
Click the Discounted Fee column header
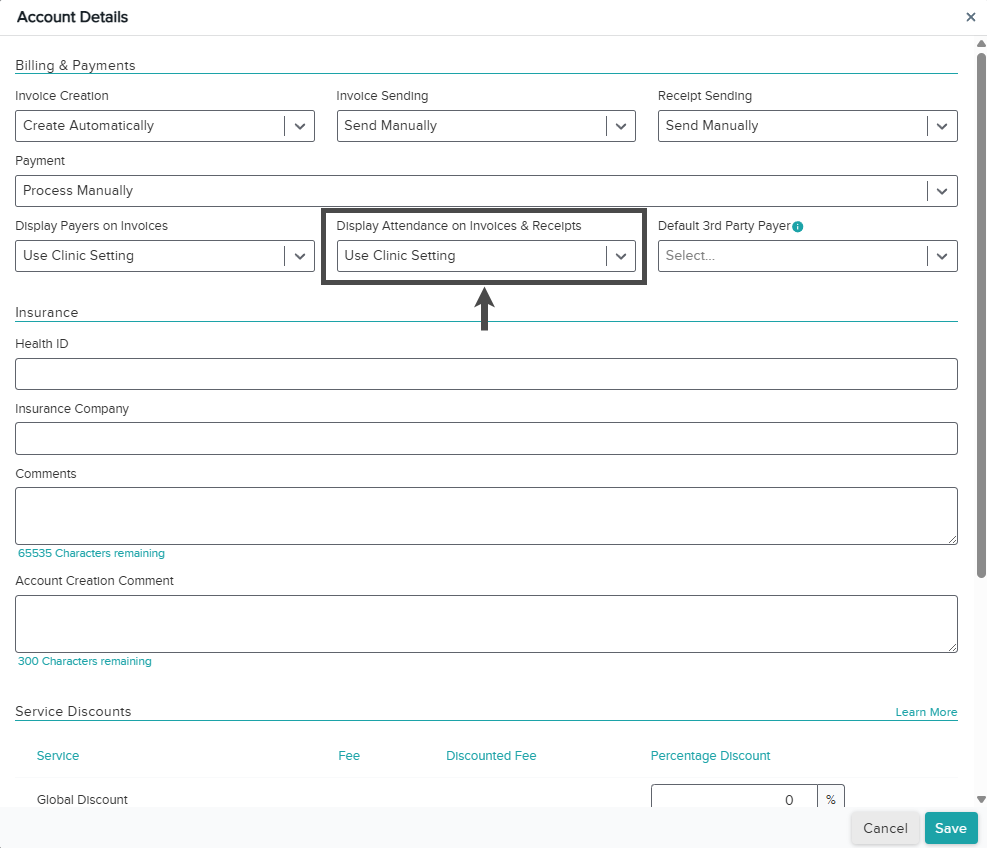pos(491,755)
